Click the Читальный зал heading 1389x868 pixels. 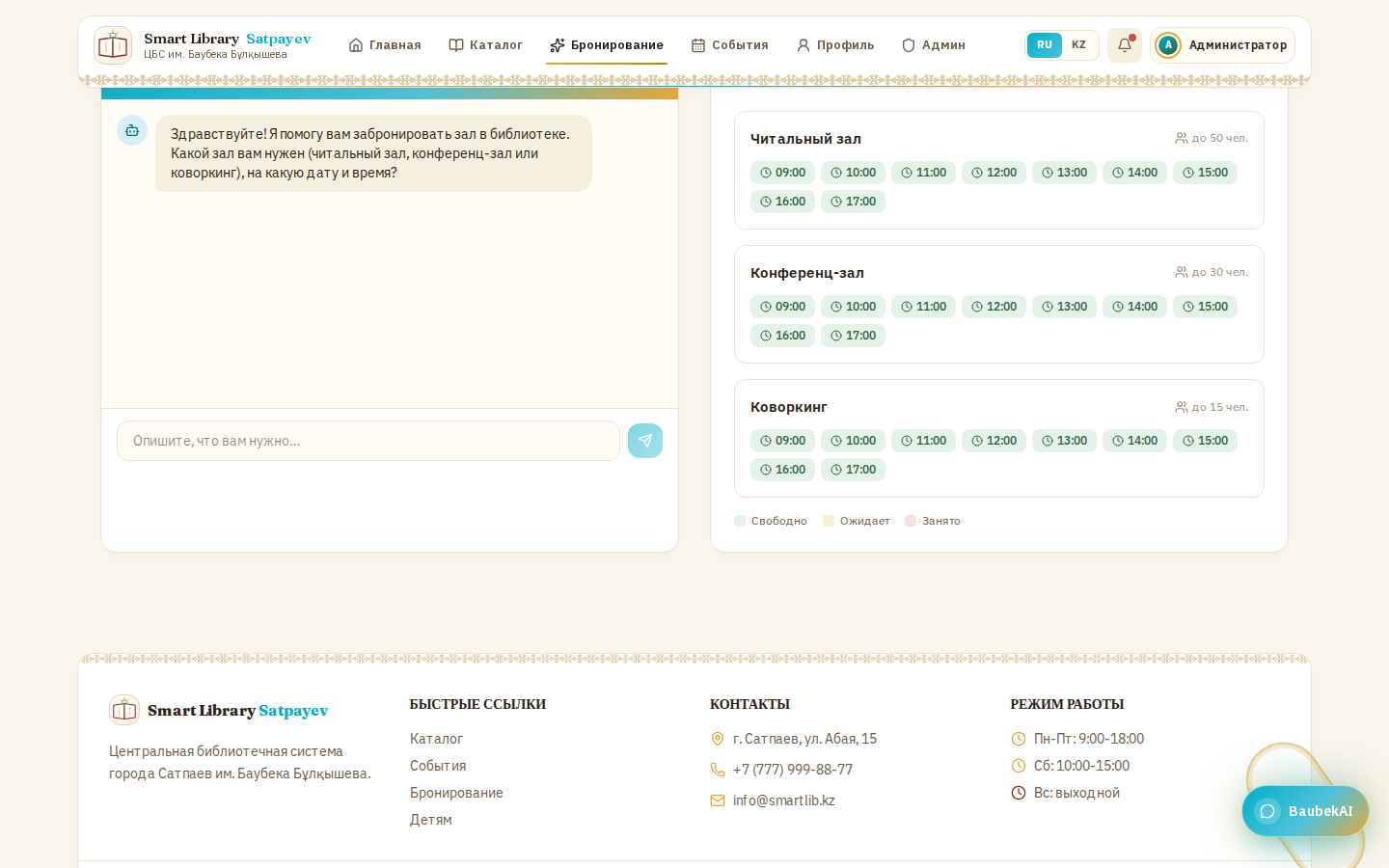click(x=805, y=139)
